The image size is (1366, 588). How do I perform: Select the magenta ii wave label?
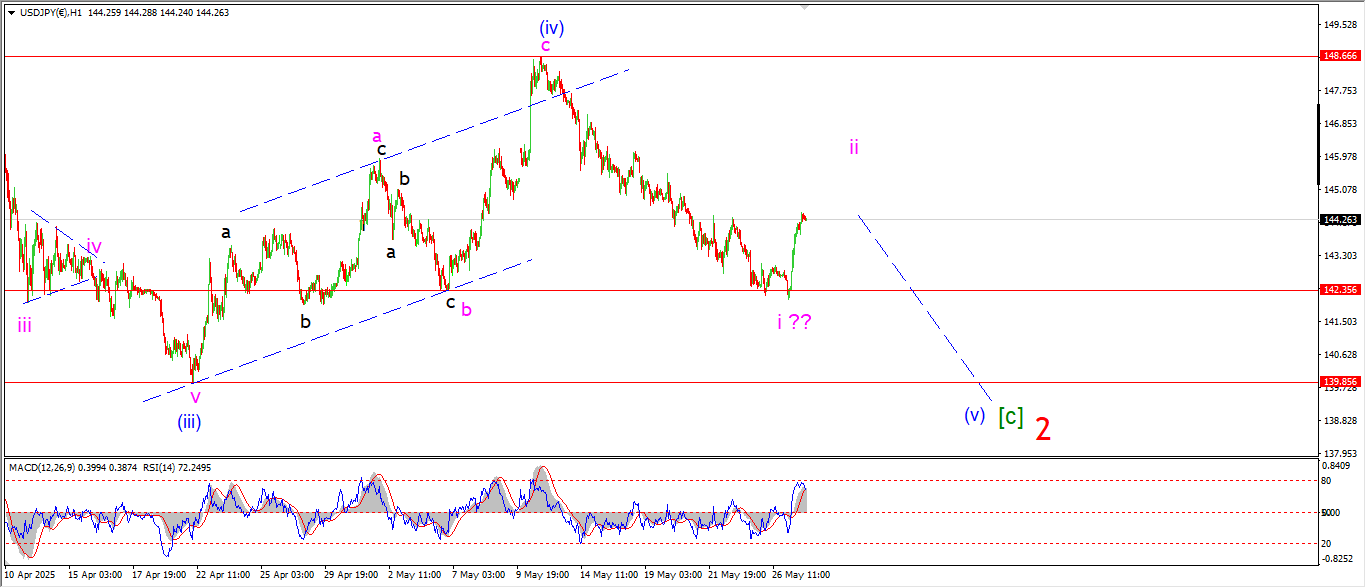[854, 147]
